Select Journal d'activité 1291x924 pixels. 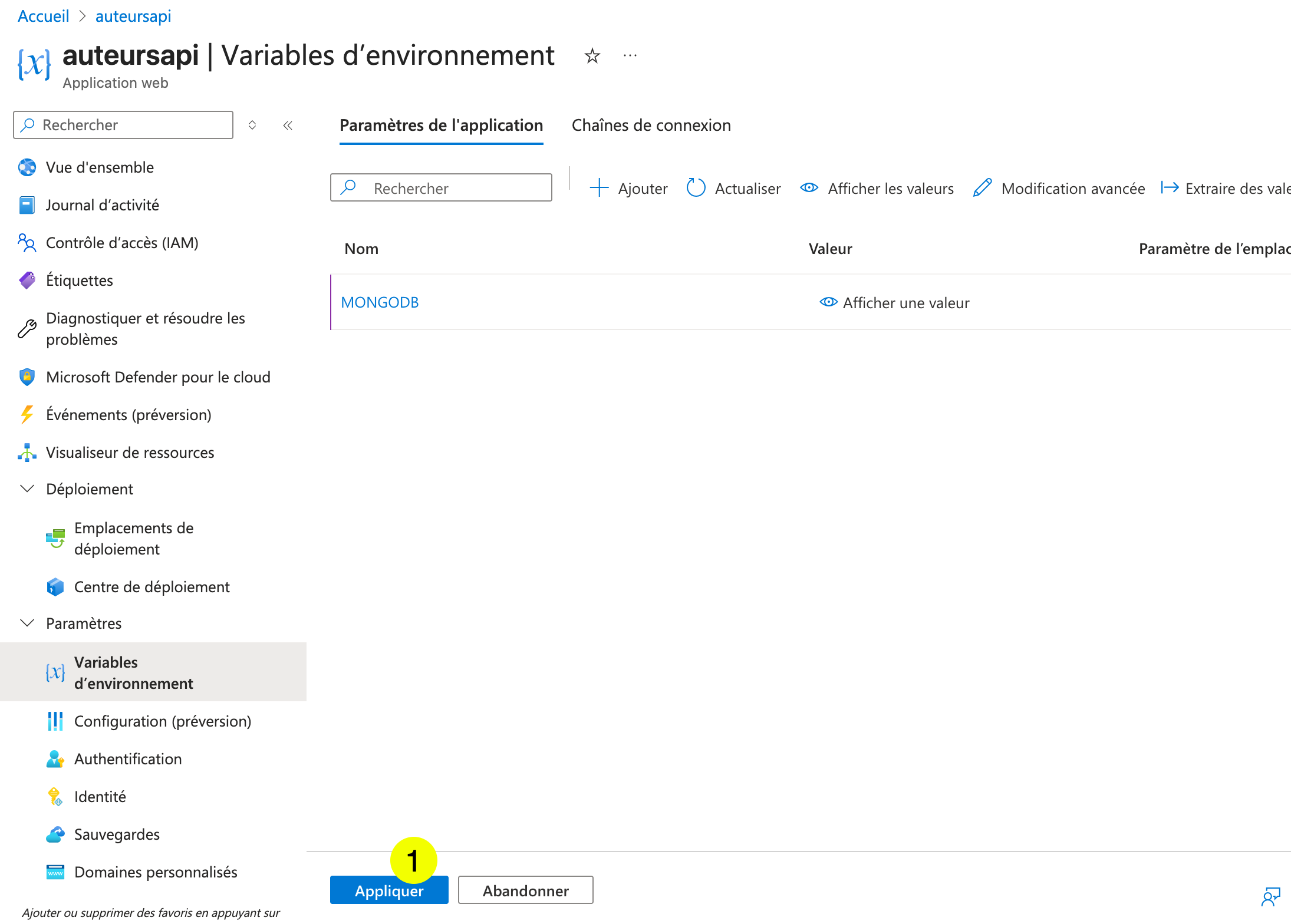[102, 204]
